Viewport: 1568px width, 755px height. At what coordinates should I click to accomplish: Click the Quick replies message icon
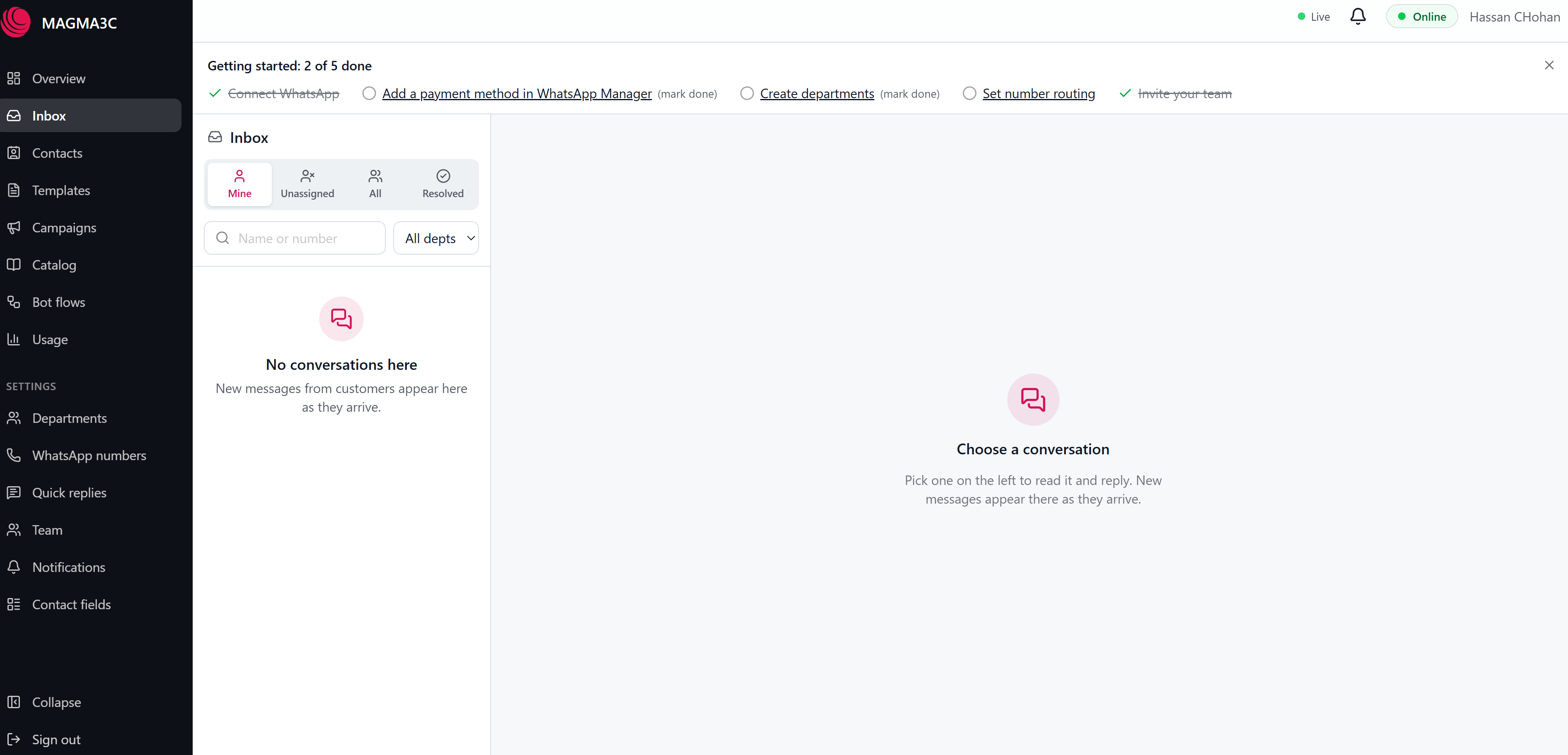click(x=14, y=492)
